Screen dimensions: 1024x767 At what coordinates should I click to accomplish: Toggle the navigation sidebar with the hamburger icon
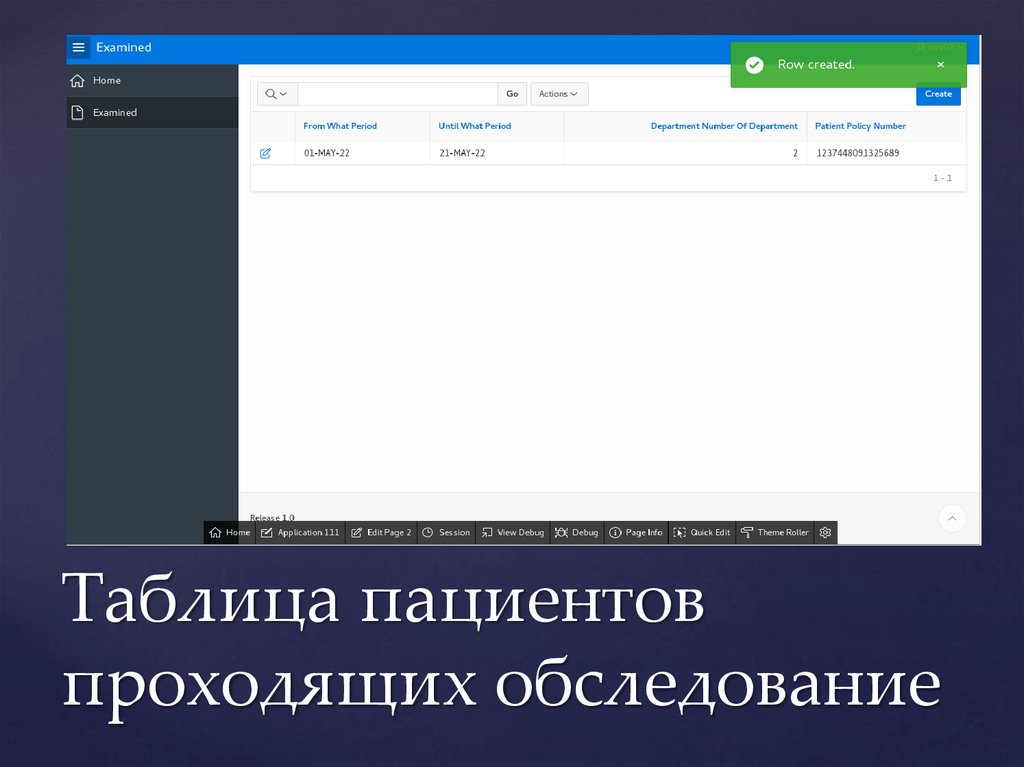pyautogui.click(x=78, y=47)
